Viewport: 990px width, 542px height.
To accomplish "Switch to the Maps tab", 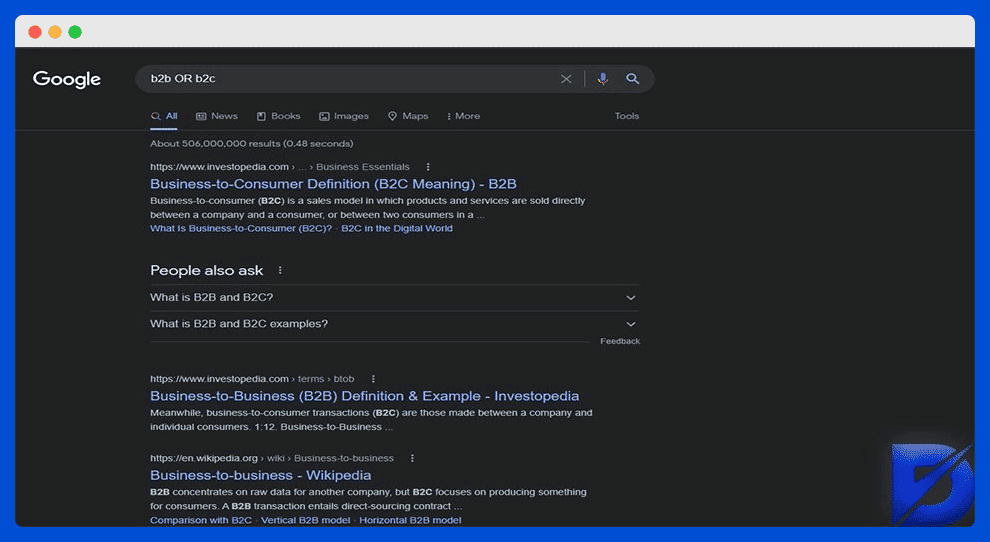I will 408,116.
